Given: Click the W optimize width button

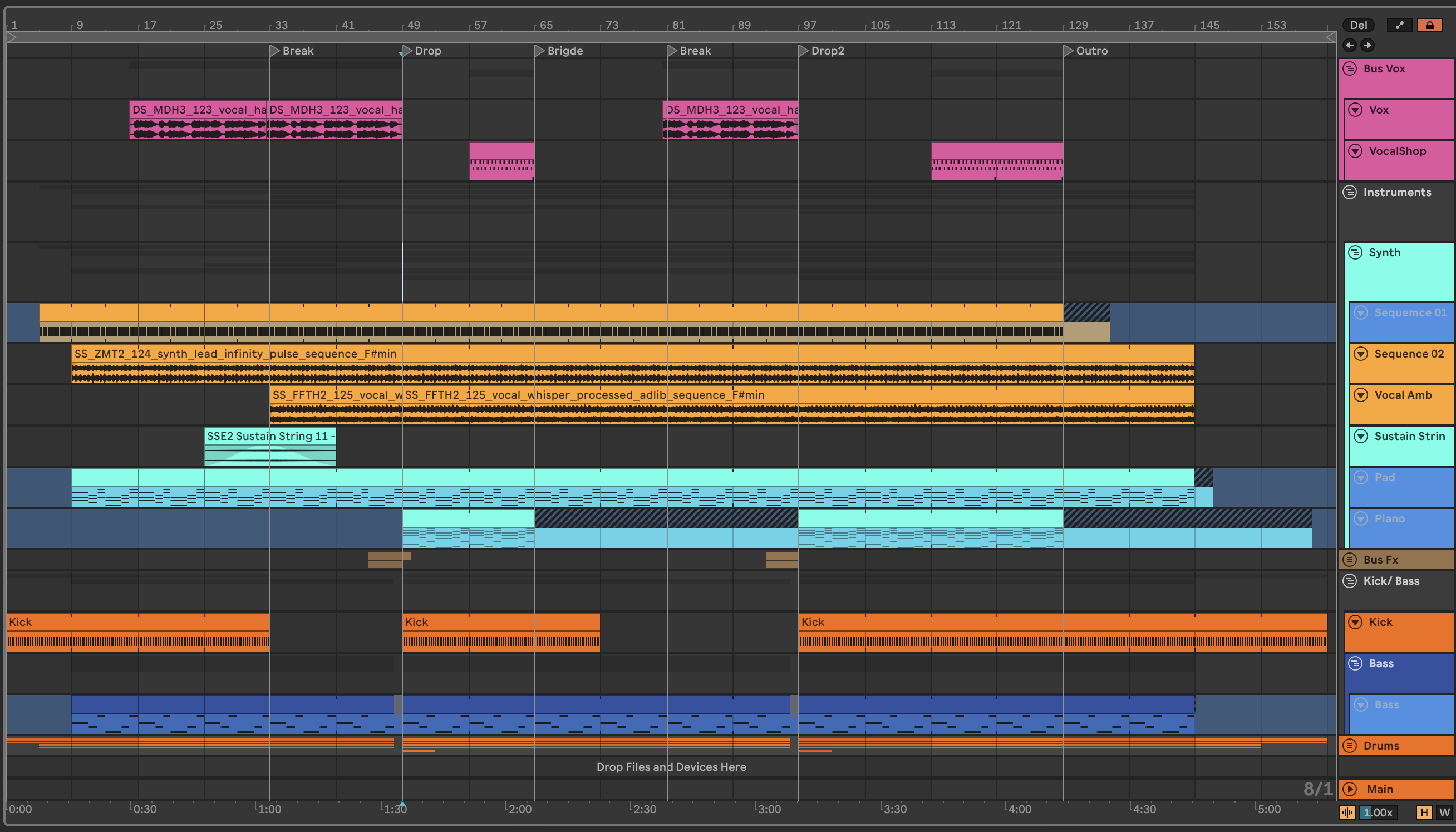Looking at the screenshot, I should click(x=1444, y=812).
